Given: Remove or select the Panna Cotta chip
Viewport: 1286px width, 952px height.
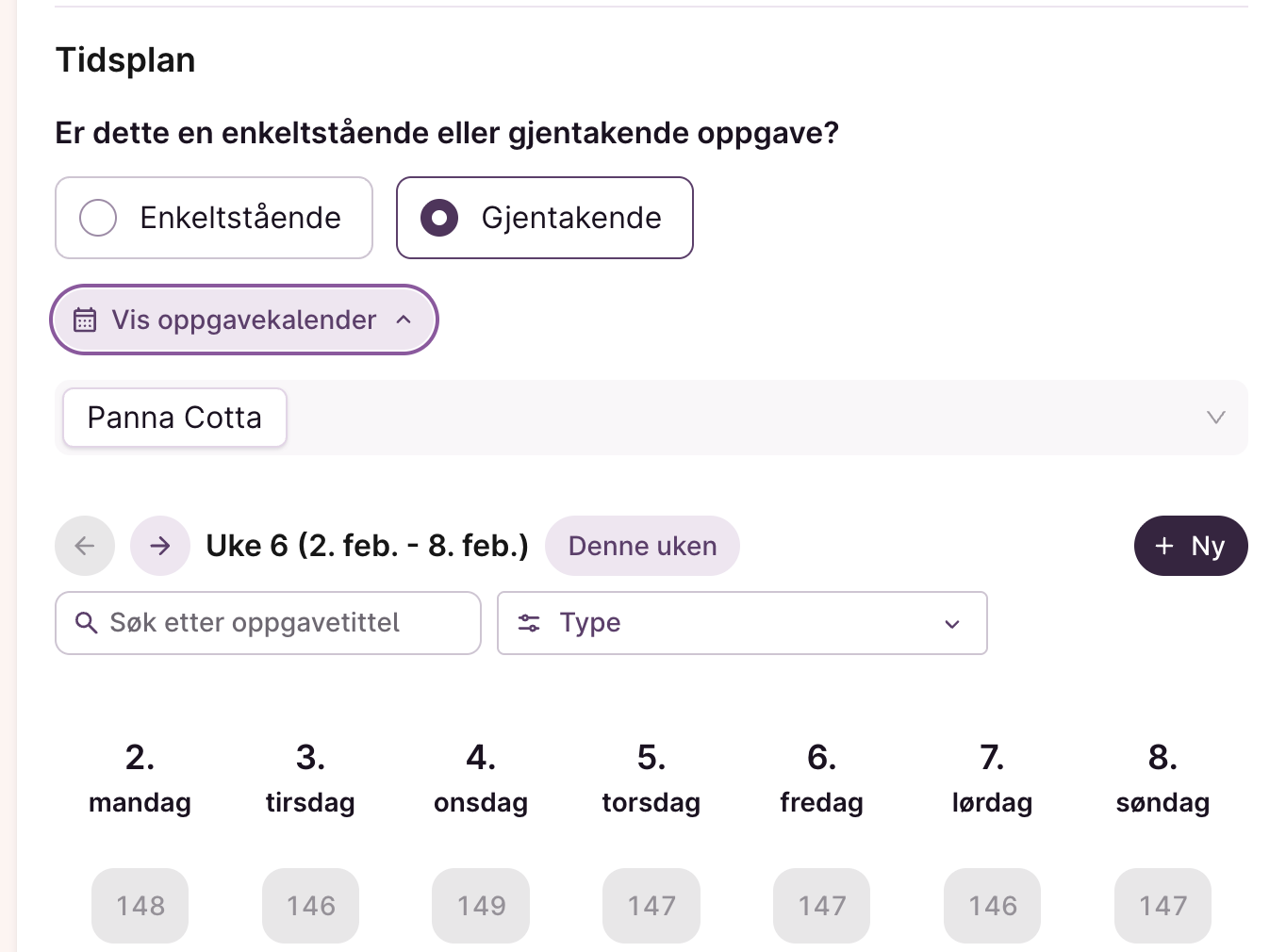Looking at the screenshot, I should [x=174, y=418].
